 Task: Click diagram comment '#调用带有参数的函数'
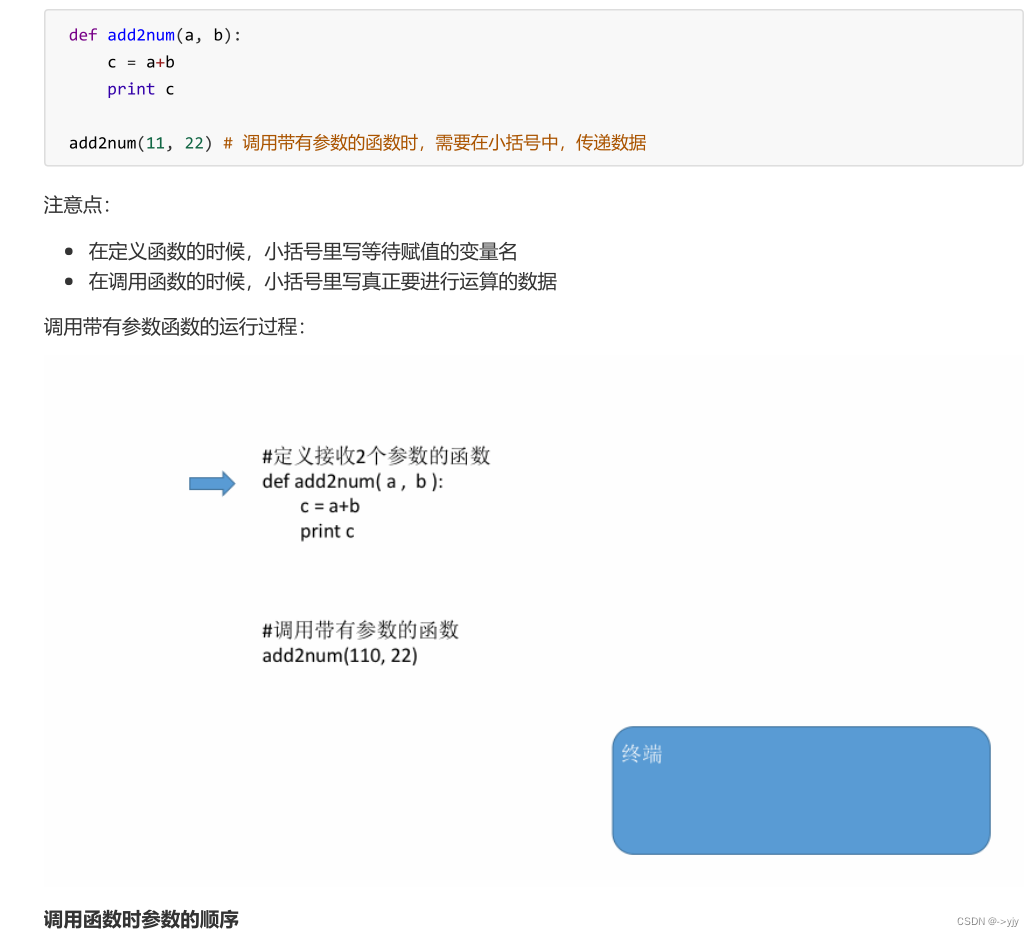coord(360,630)
